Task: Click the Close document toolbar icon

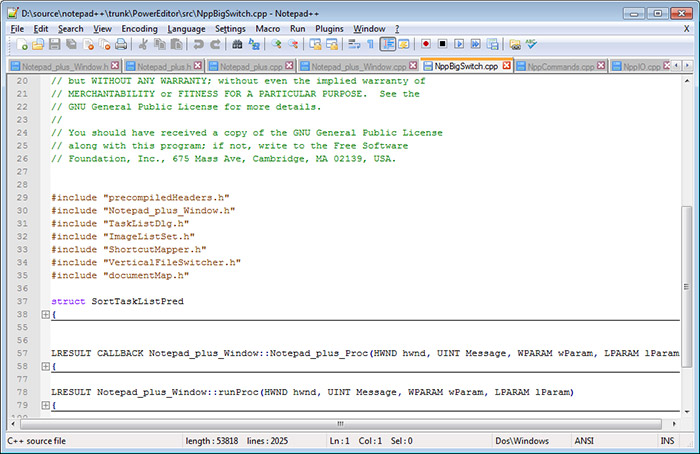Action: point(88,44)
